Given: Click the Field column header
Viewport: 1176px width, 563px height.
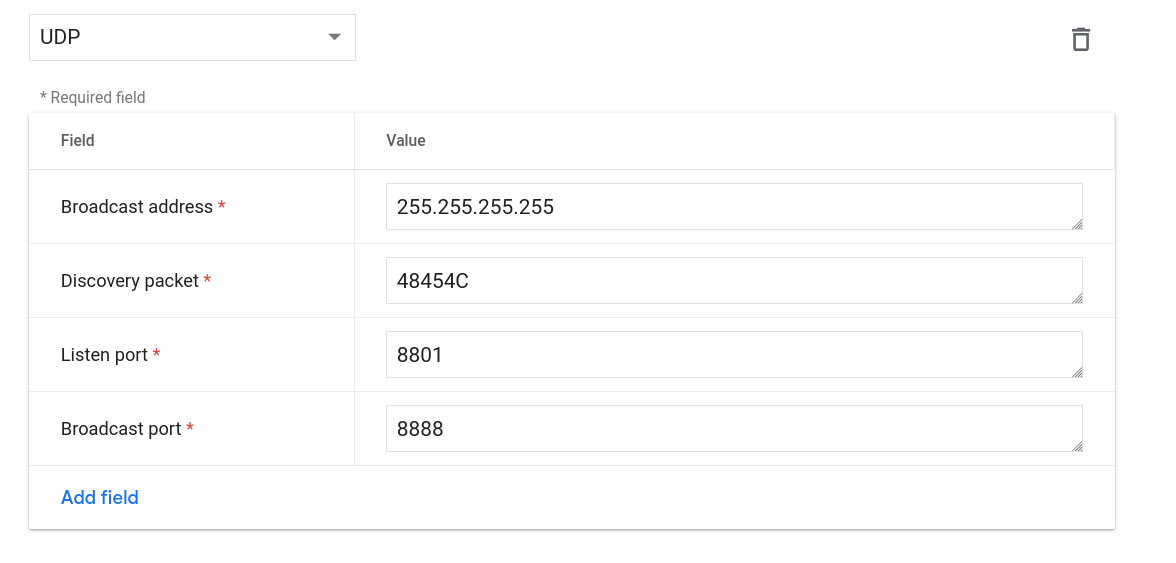Looking at the screenshot, I should pos(77,140).
